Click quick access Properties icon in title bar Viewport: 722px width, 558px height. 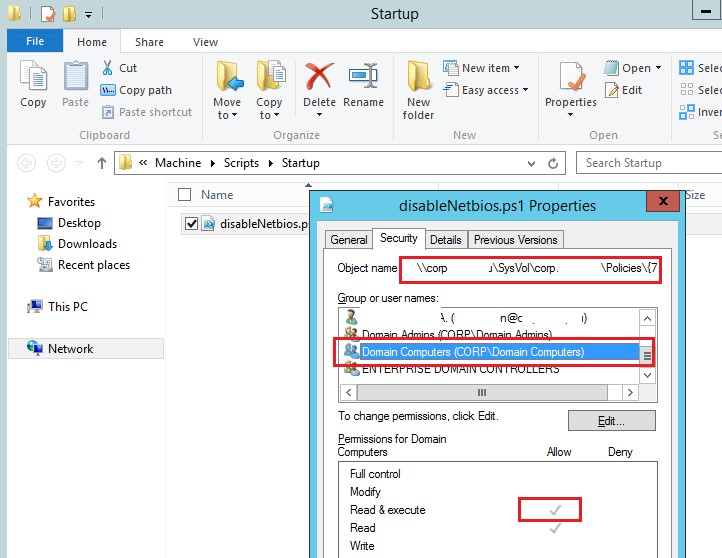coord(48,13)
